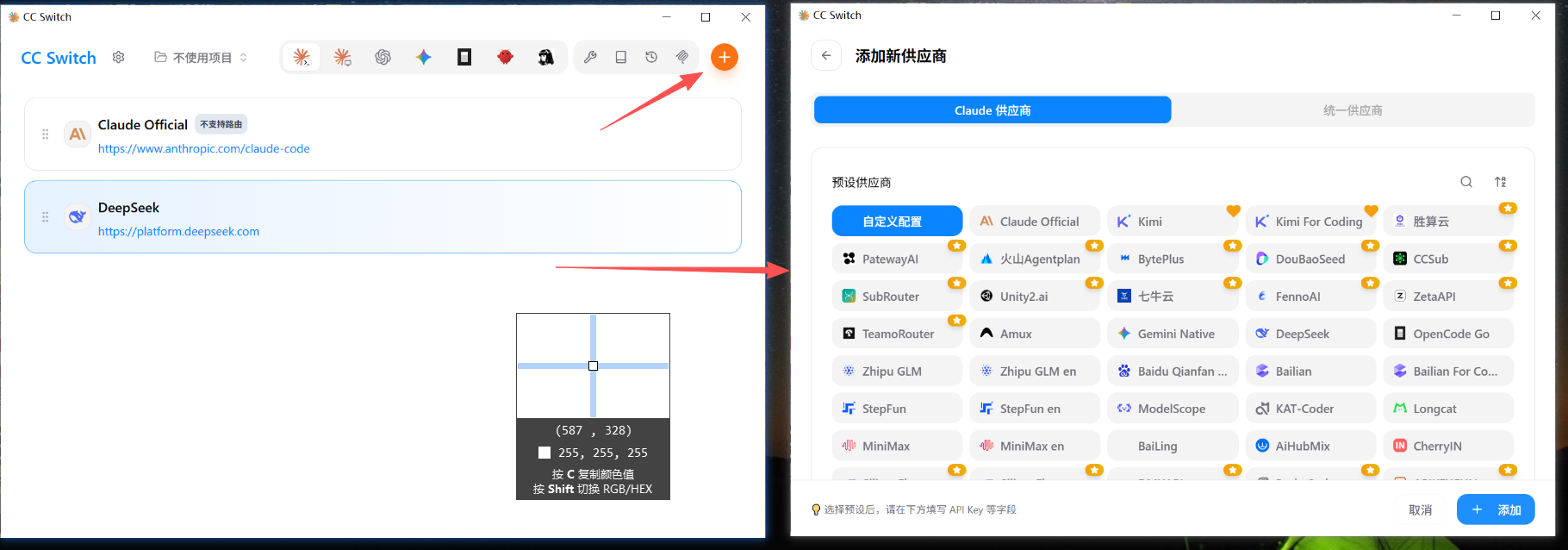This screenshot has height=550, width=1568.
Task: Select the 自定义配置 preset
Action: coord(897,221)
